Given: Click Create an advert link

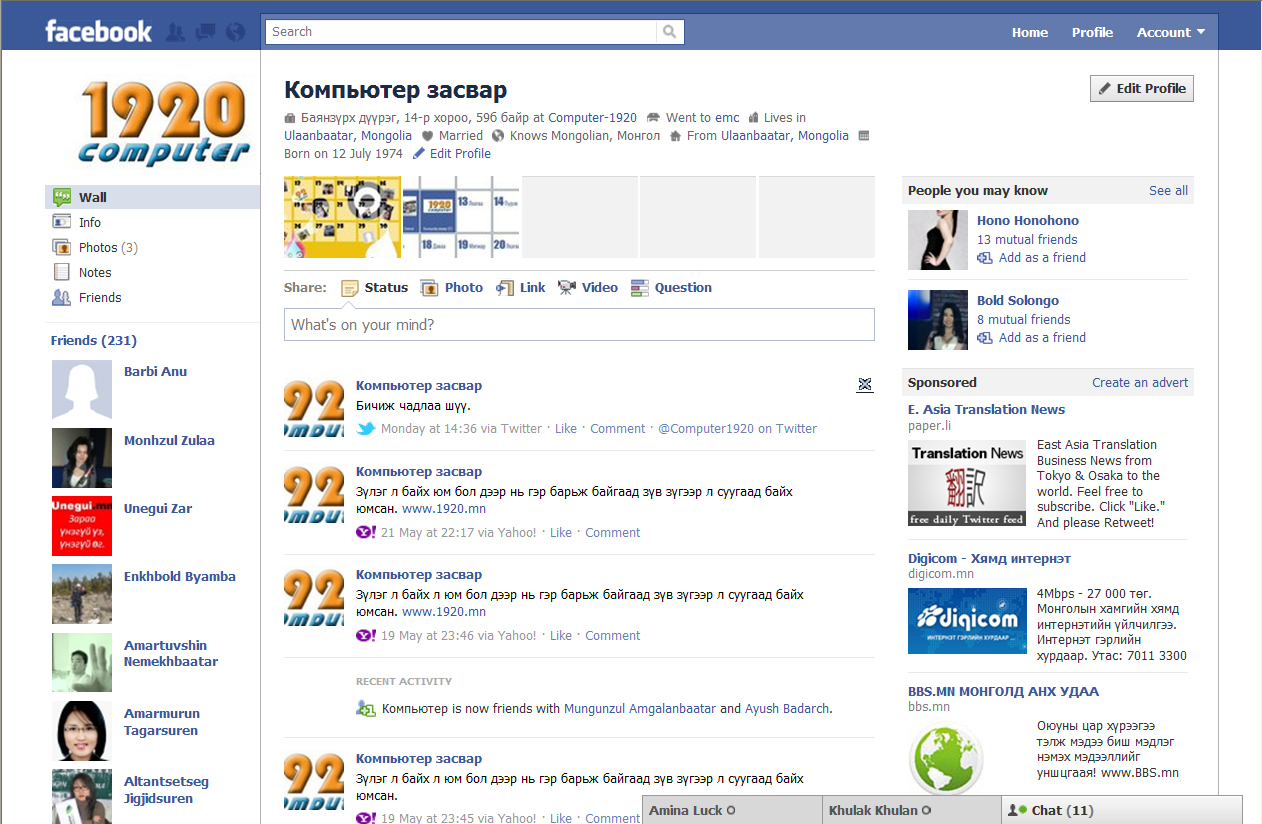Looking at the screenshot, I should click(1140, 383).
